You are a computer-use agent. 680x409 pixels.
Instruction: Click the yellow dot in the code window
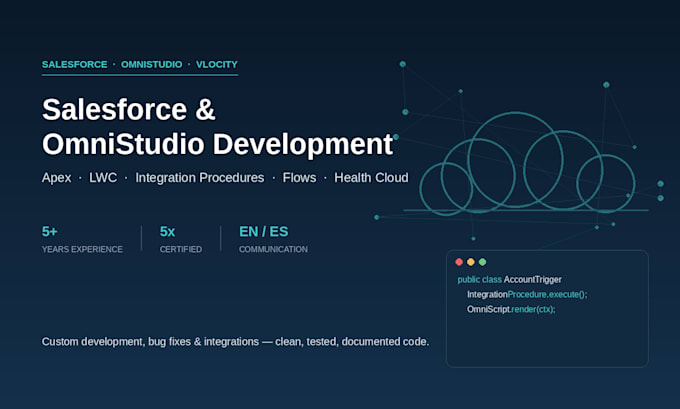[x=471, y=262]
